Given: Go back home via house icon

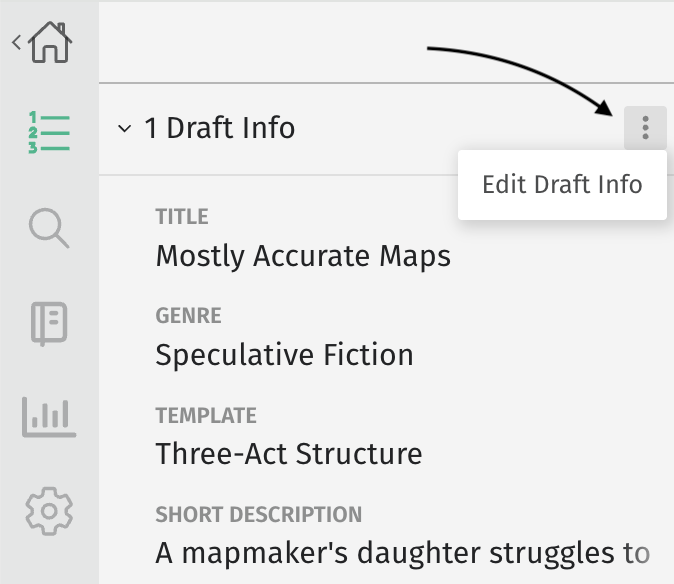Looking at the screenshot, I should (x=50, y=42).
